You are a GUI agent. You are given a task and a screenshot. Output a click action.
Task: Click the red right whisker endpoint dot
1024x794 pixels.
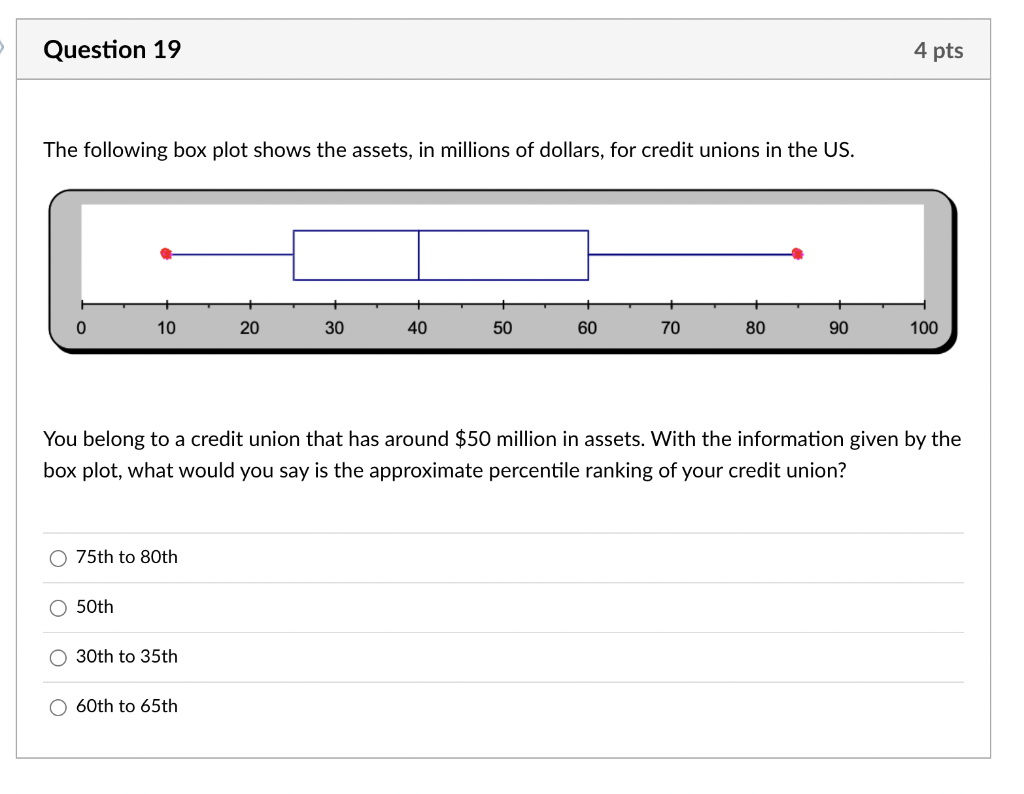[x=797, y=254]
